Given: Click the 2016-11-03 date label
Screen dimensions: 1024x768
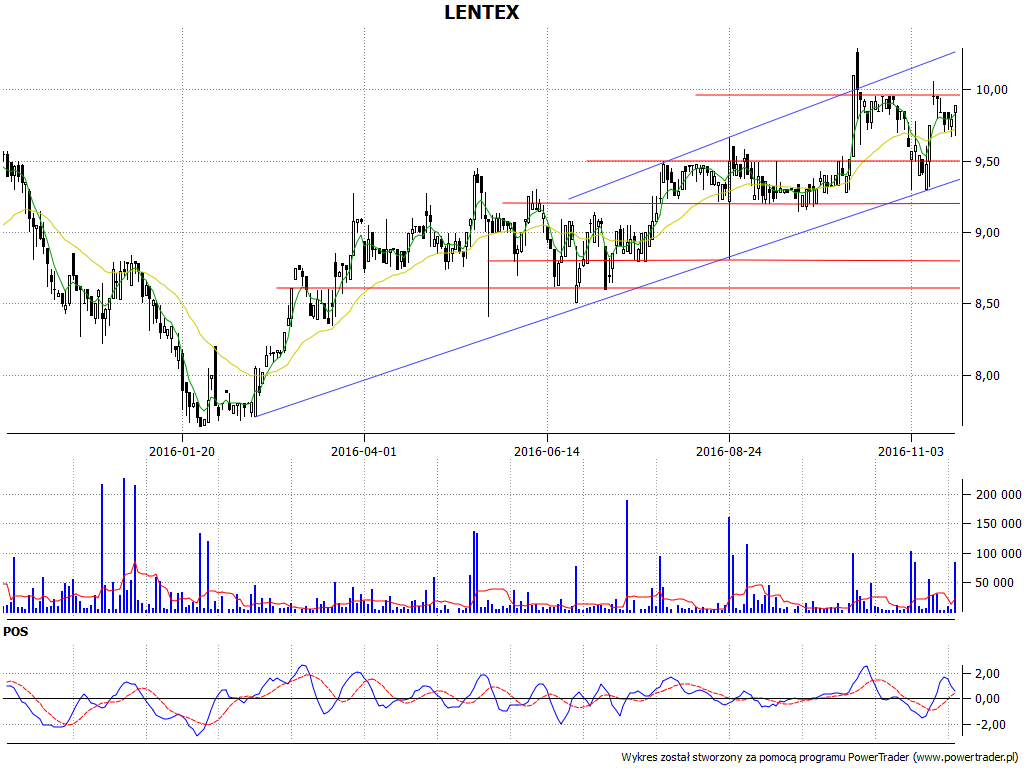Looking at the screenshot, I should 910,451.
